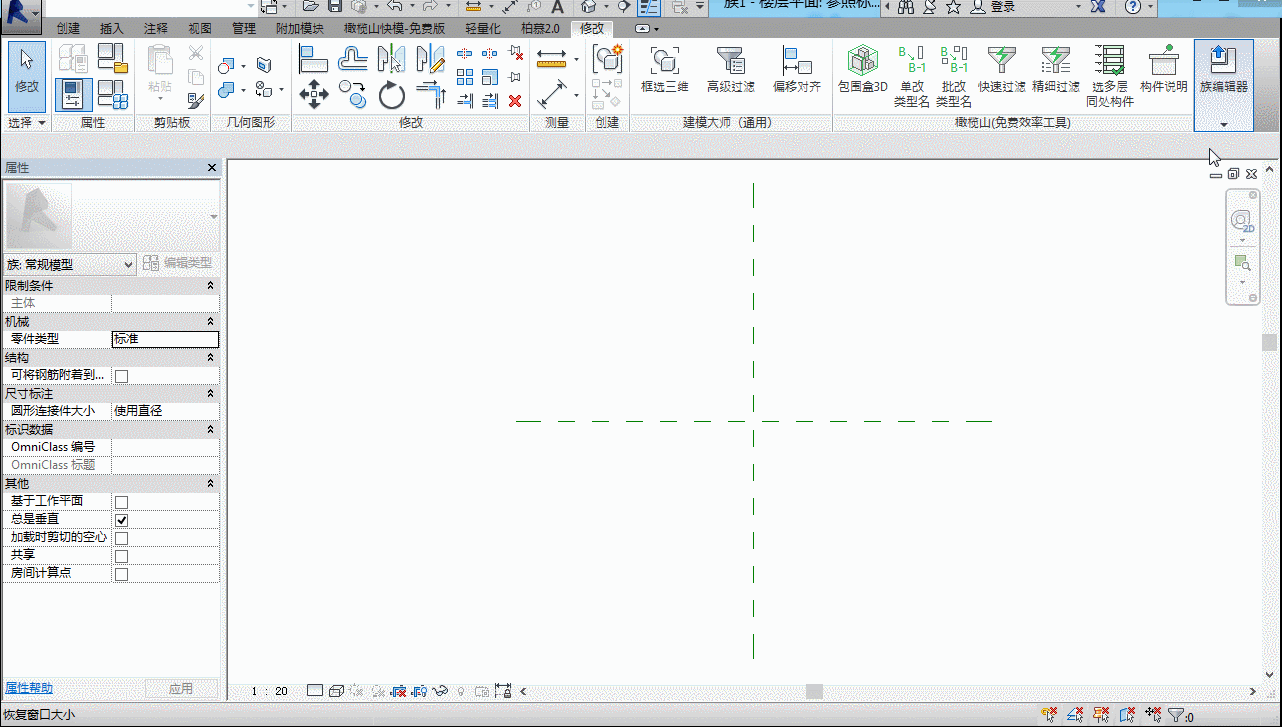The image size is (1282, 727).
Task: Click the 批改类型名 tool
Action: click(x=954, y=76)
